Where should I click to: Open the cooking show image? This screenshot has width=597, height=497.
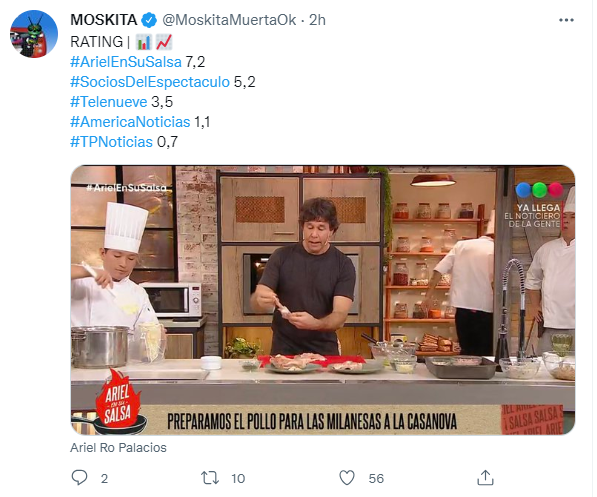point(323,300)
